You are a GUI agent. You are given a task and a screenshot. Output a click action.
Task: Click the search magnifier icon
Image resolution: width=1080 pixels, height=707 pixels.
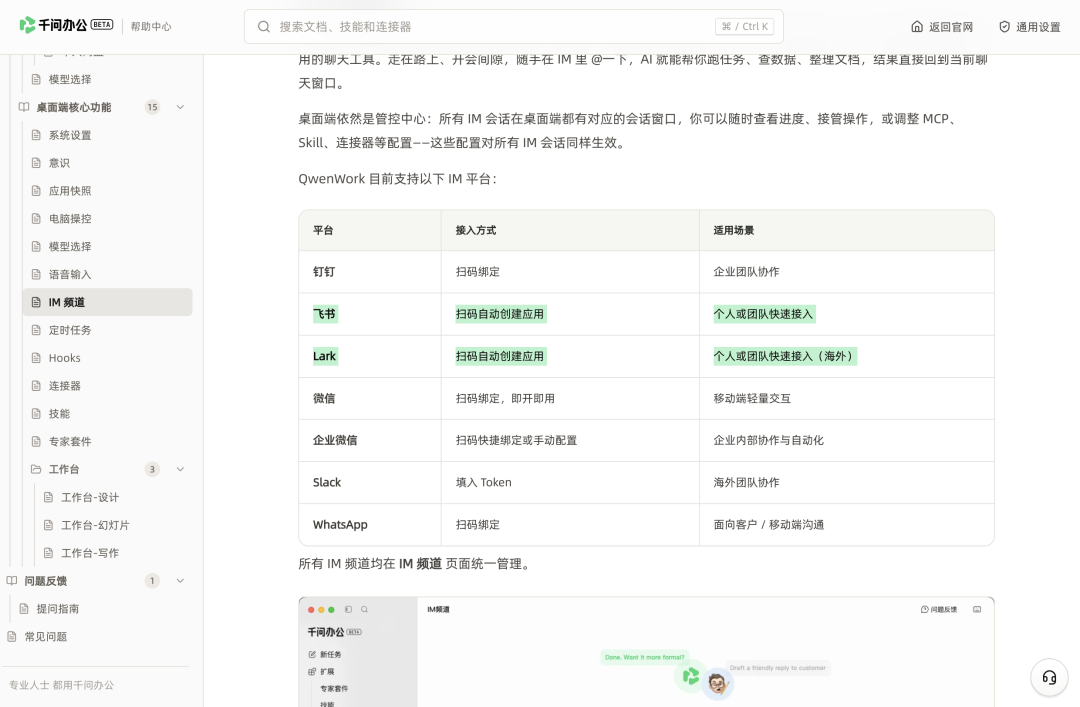coord(264,27)
